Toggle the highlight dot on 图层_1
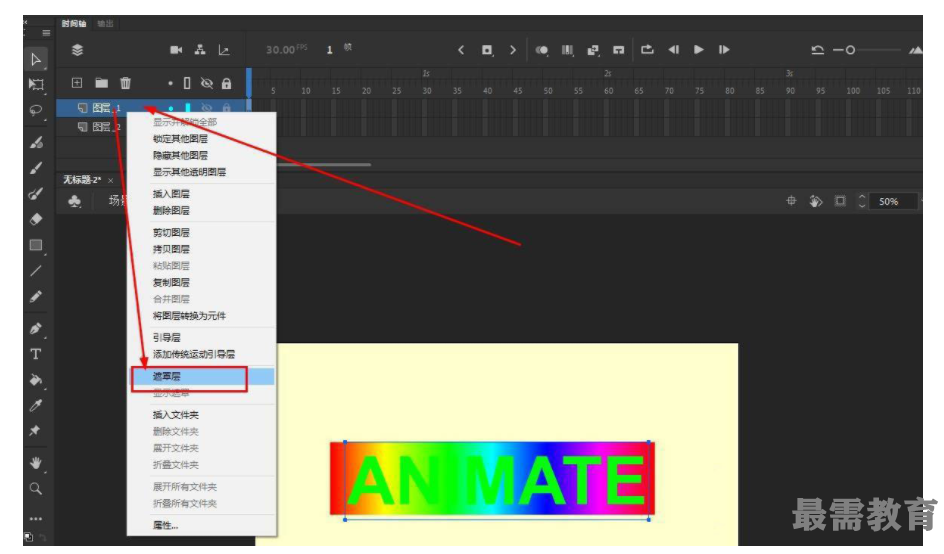 170,108
